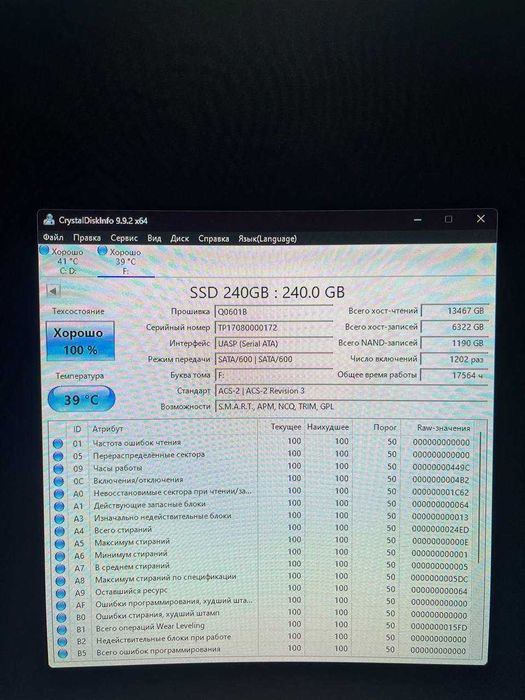Click the status icon for attribute A4
Viewport: 525px width, 700px height.
[x=59, y=531]
